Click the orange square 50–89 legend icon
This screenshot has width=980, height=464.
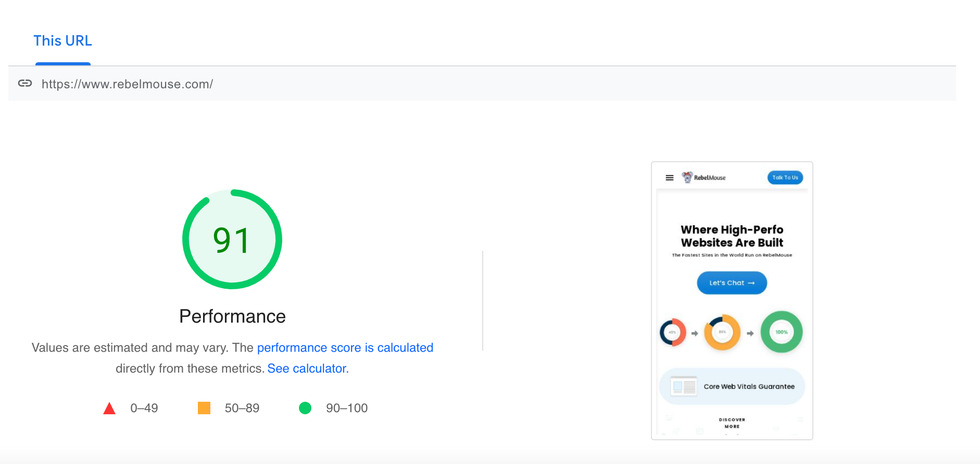204,408
